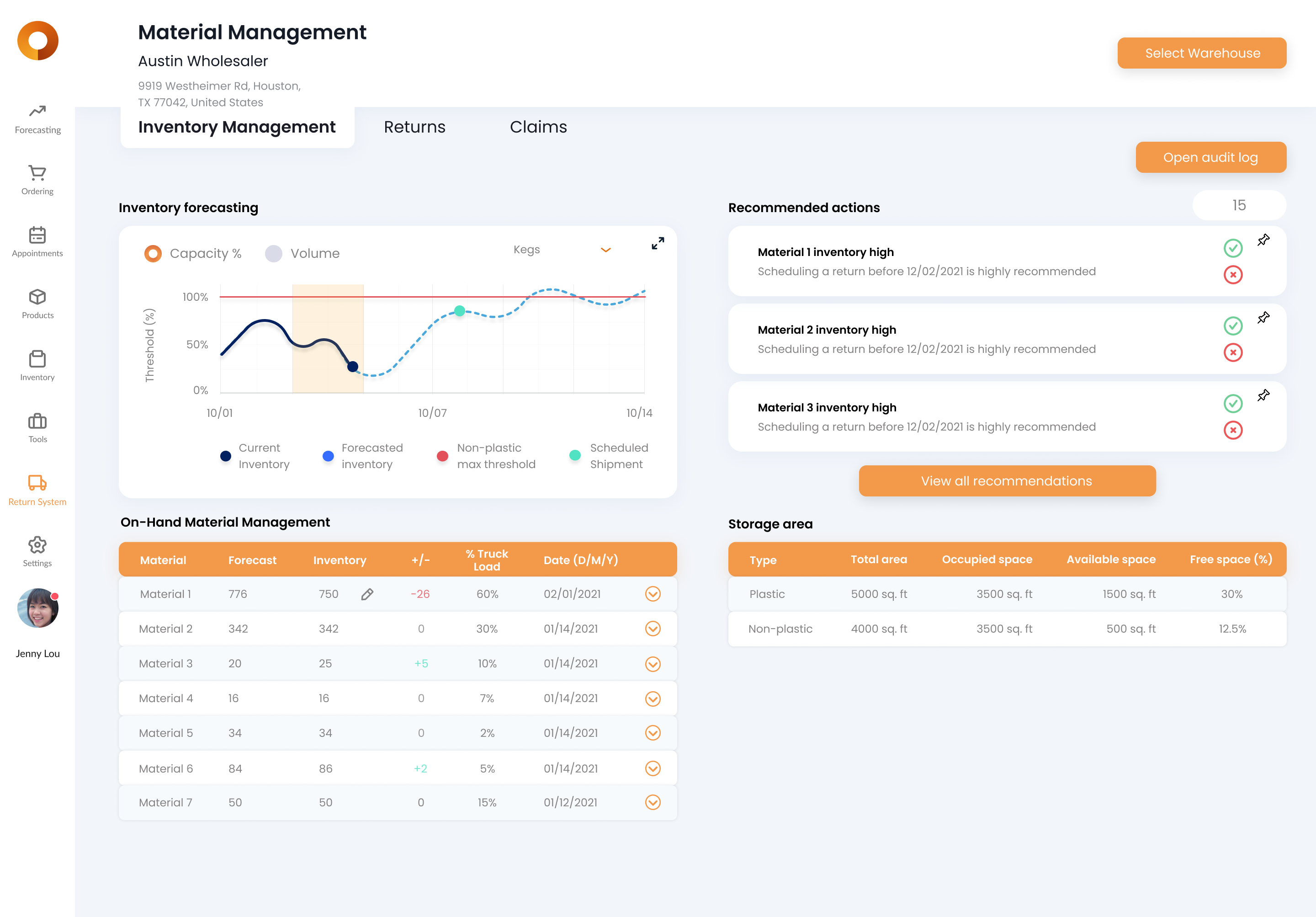1316x917 pixels.
Task: Approve Material 2 recommendation with green checkmark
Action: 1233,326
